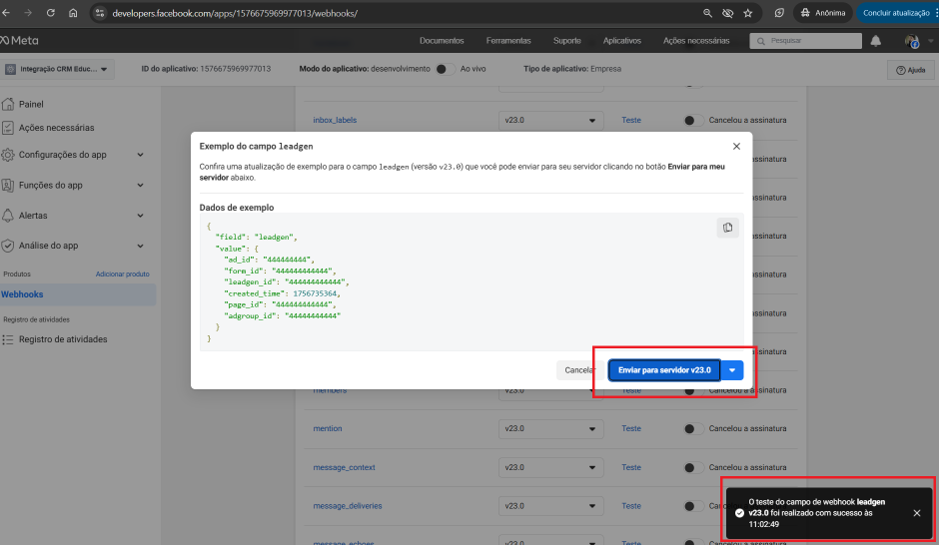This screenshot has height=545, width=939.
Task: Open the browser extensions icon
Action: pos(779,13)
